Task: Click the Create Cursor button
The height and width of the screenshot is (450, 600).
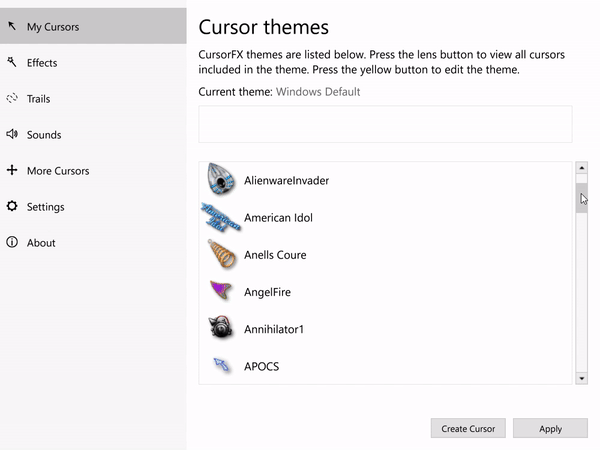Action: click(468, 428)
